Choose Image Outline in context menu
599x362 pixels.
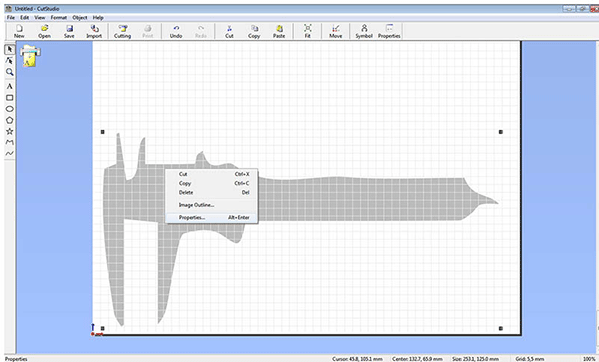click(212, 205)
